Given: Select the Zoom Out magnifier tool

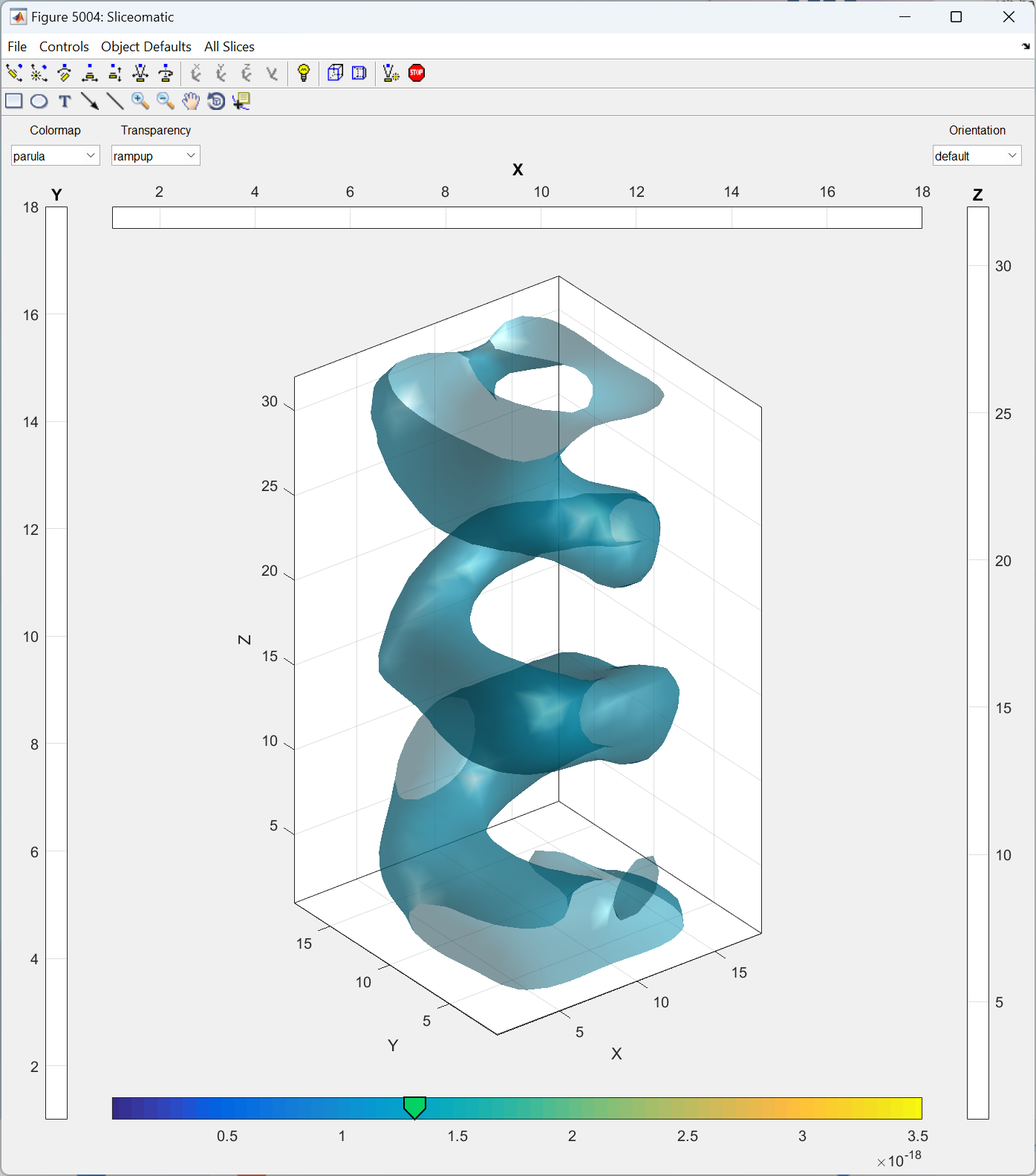Looking at the screenshot, I should [165, 101].
